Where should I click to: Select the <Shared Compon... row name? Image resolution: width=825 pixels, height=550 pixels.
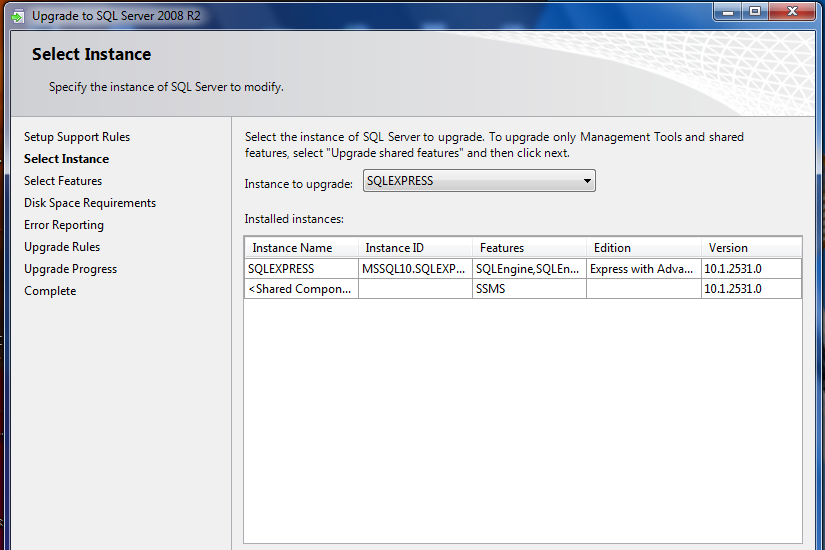[x=301, y=289]
